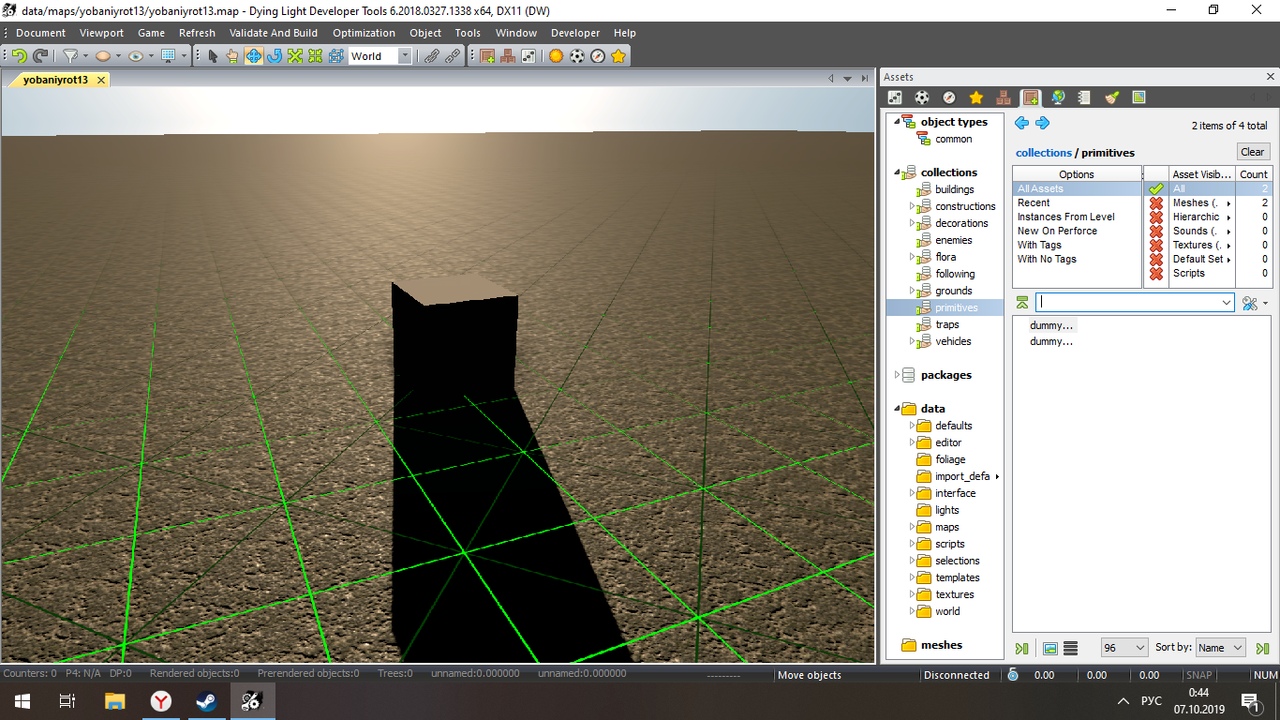Image resolution: width=1280 pixels, height=720 pixels.
Task: Toggle the All asset visibility checkmark
Action: (1156, 189)
